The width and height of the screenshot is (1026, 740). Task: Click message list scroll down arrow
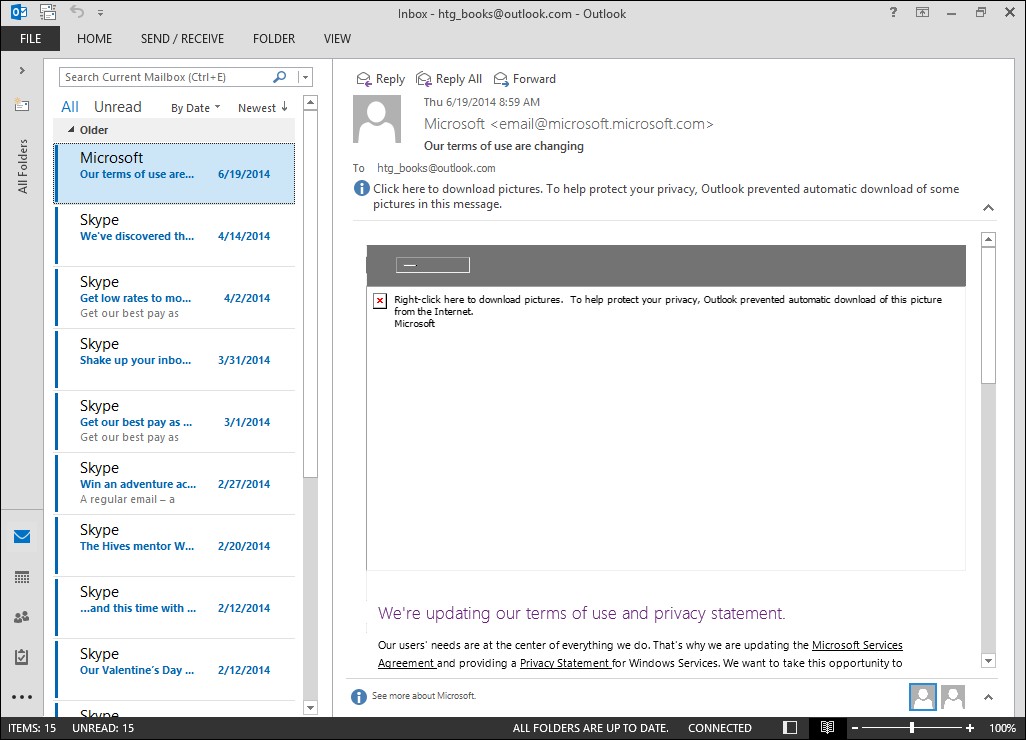311,707
